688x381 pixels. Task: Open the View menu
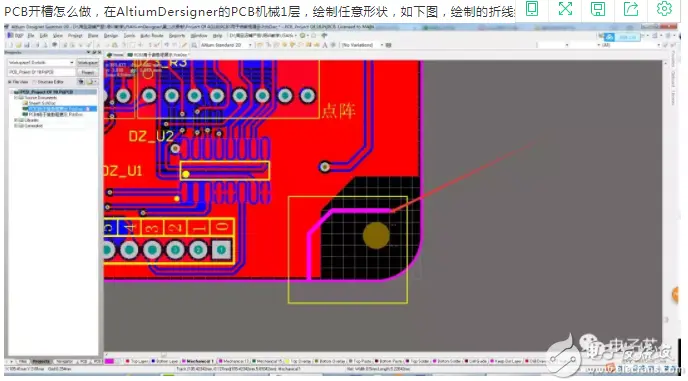click(57, 35)
